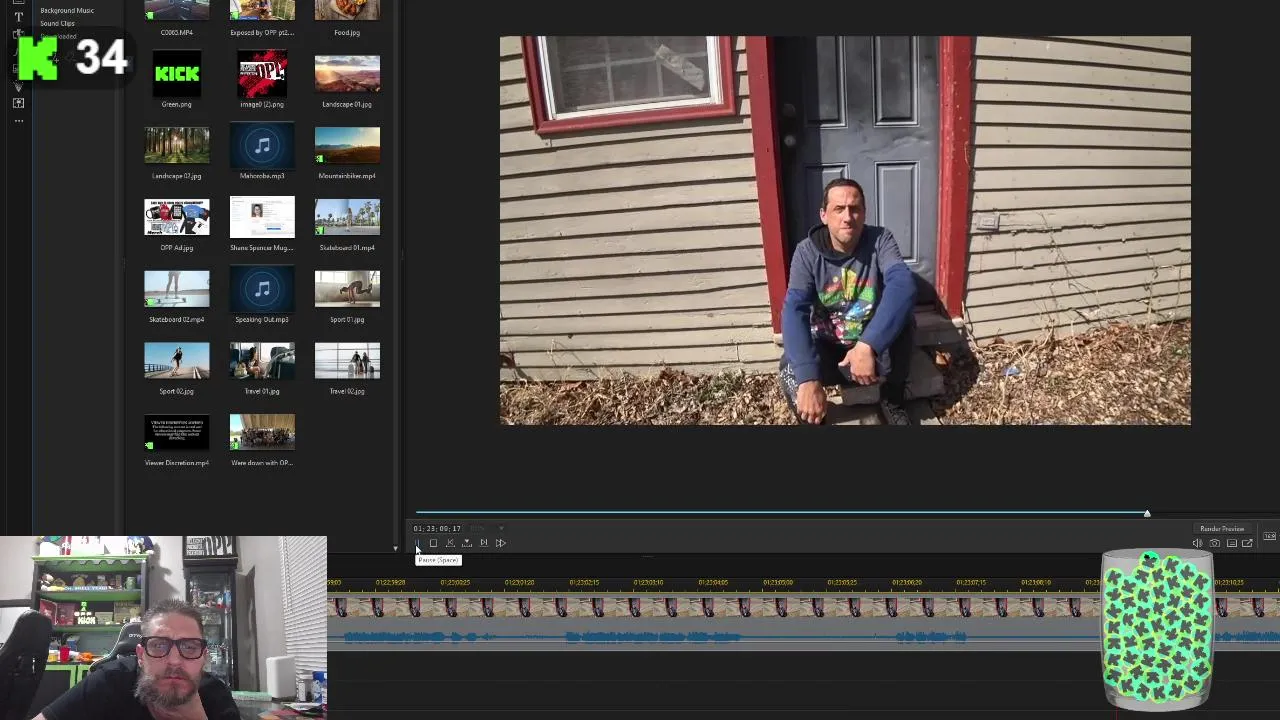Click the media library scroll down arrow

point(395,548)
